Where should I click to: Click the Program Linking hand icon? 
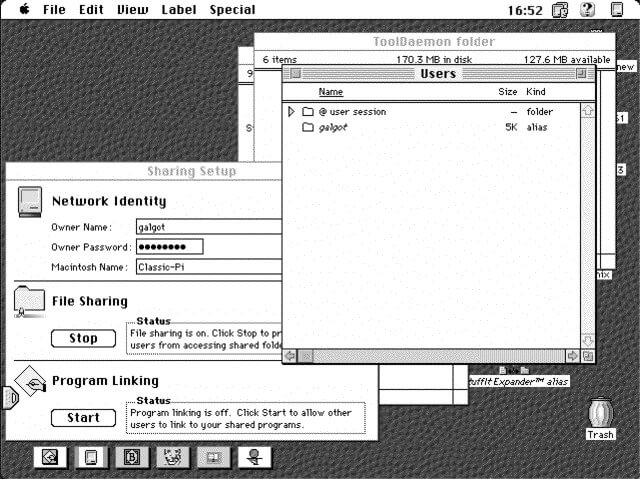(31, 385)
